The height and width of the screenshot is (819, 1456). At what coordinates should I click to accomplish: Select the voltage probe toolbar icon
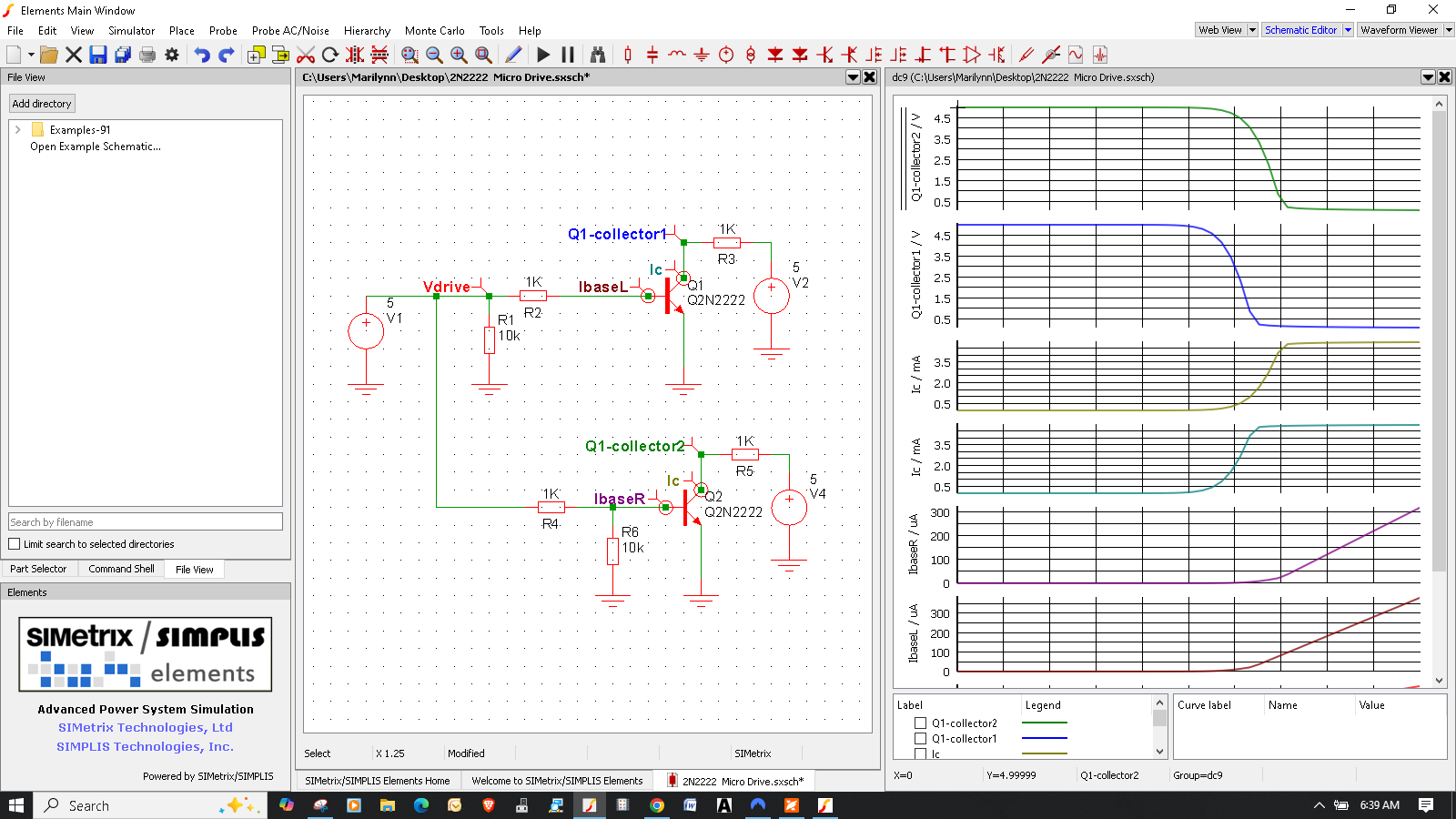coord(1026,55)
